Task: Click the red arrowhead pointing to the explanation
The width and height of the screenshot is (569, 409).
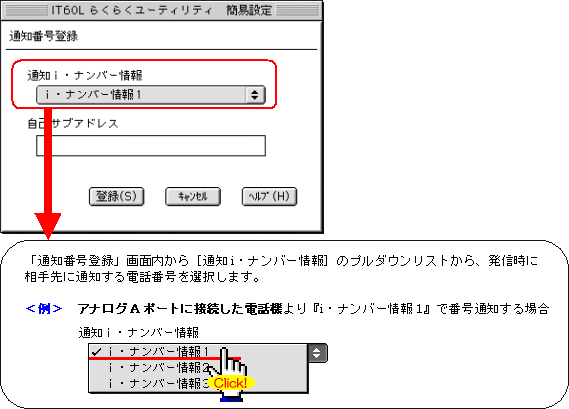Action: 48,226
